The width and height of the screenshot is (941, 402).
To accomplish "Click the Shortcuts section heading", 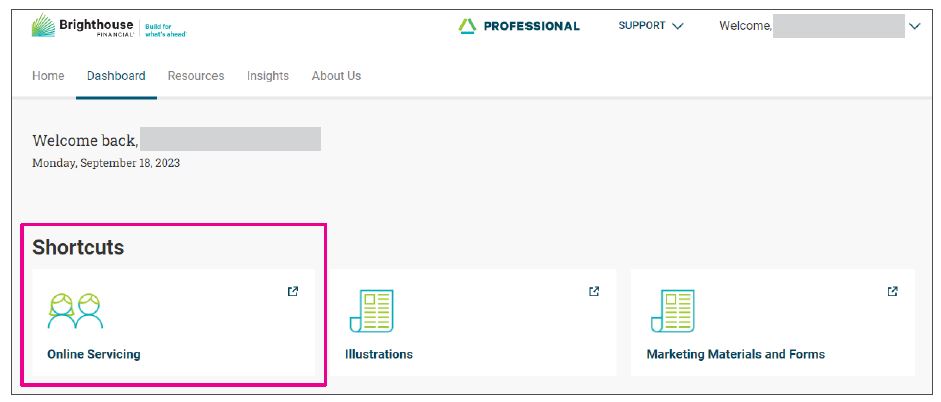I will tap(78, 247).
